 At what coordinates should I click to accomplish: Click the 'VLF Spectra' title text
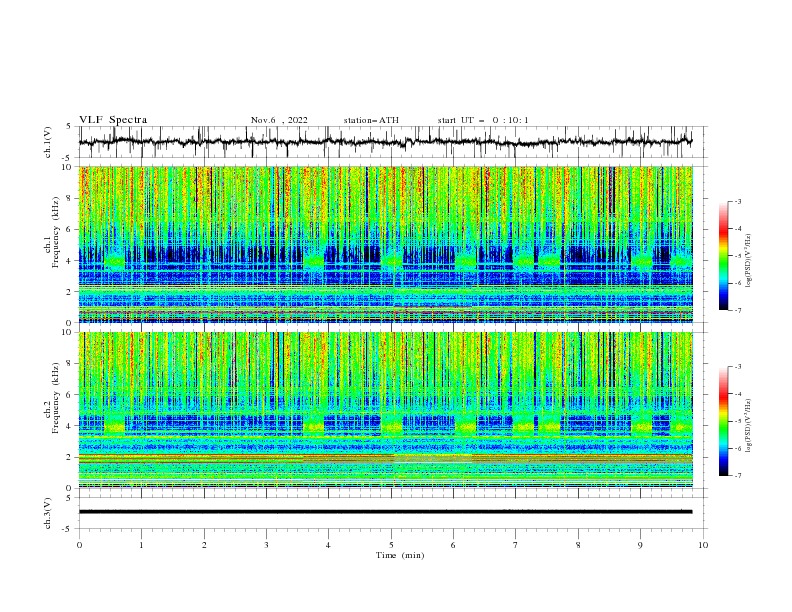coord(113,120)
